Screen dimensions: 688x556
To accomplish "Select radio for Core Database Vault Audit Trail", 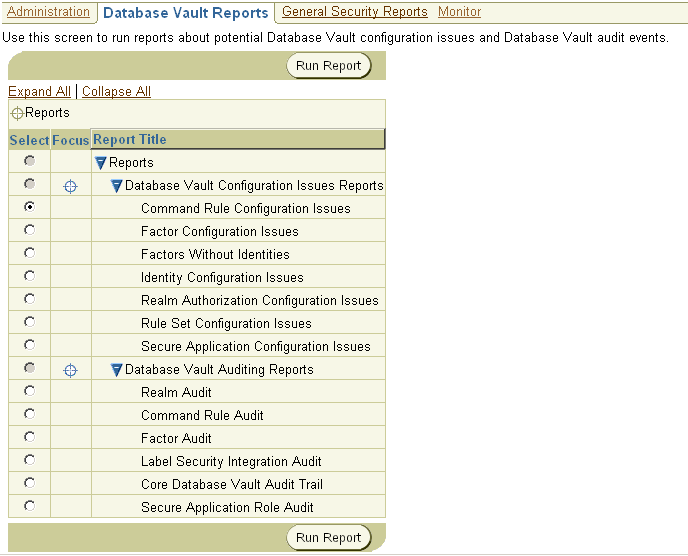I will click(x=29, y=483).
